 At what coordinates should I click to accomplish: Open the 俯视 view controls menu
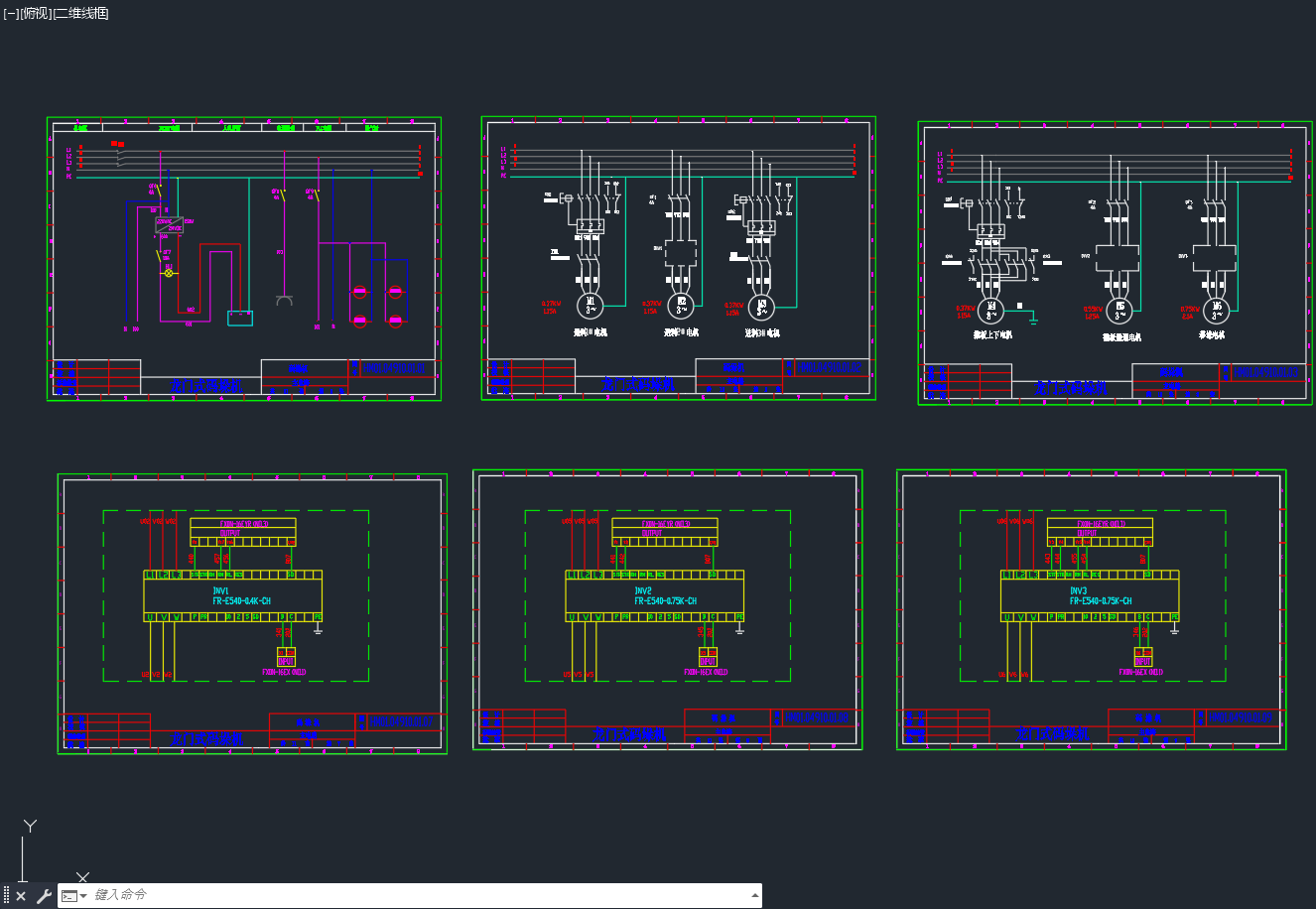[35, 13]
